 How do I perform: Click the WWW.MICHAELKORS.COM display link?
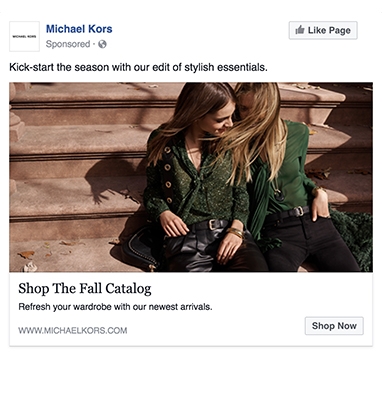(73, 331)
